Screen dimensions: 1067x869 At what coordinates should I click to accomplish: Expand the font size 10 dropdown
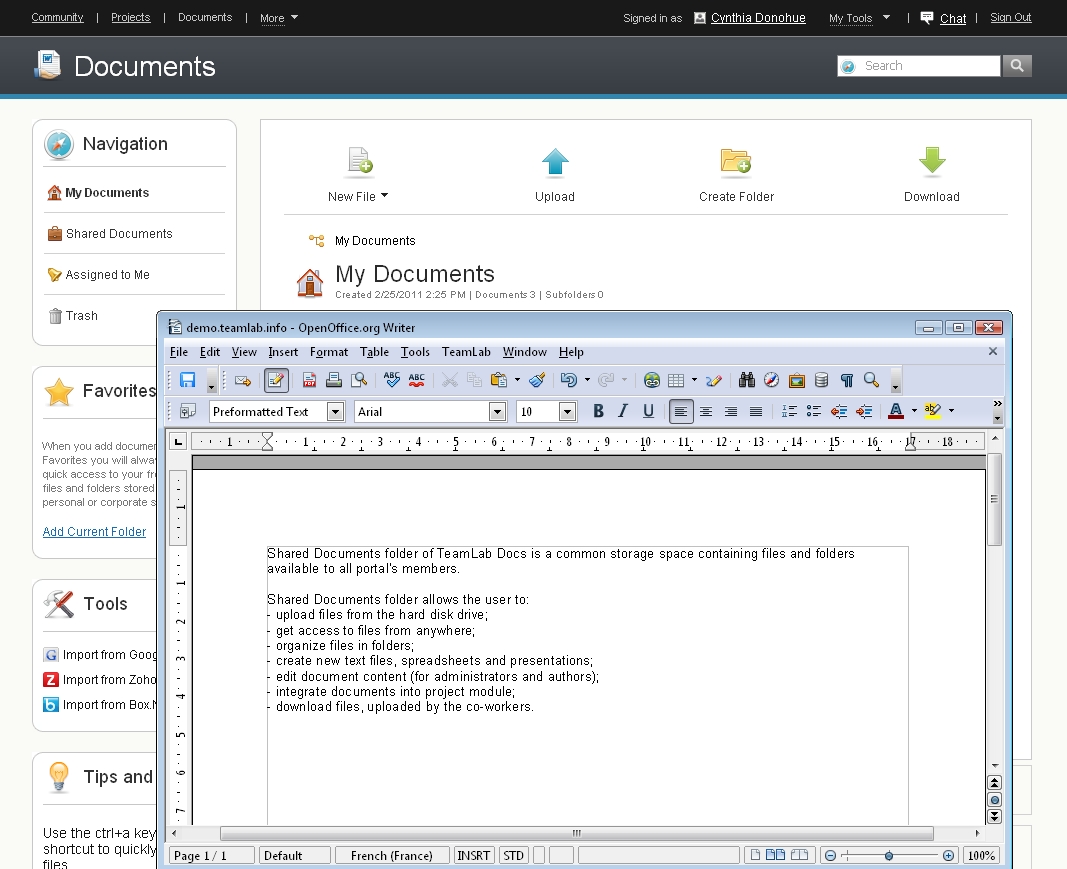568,412
